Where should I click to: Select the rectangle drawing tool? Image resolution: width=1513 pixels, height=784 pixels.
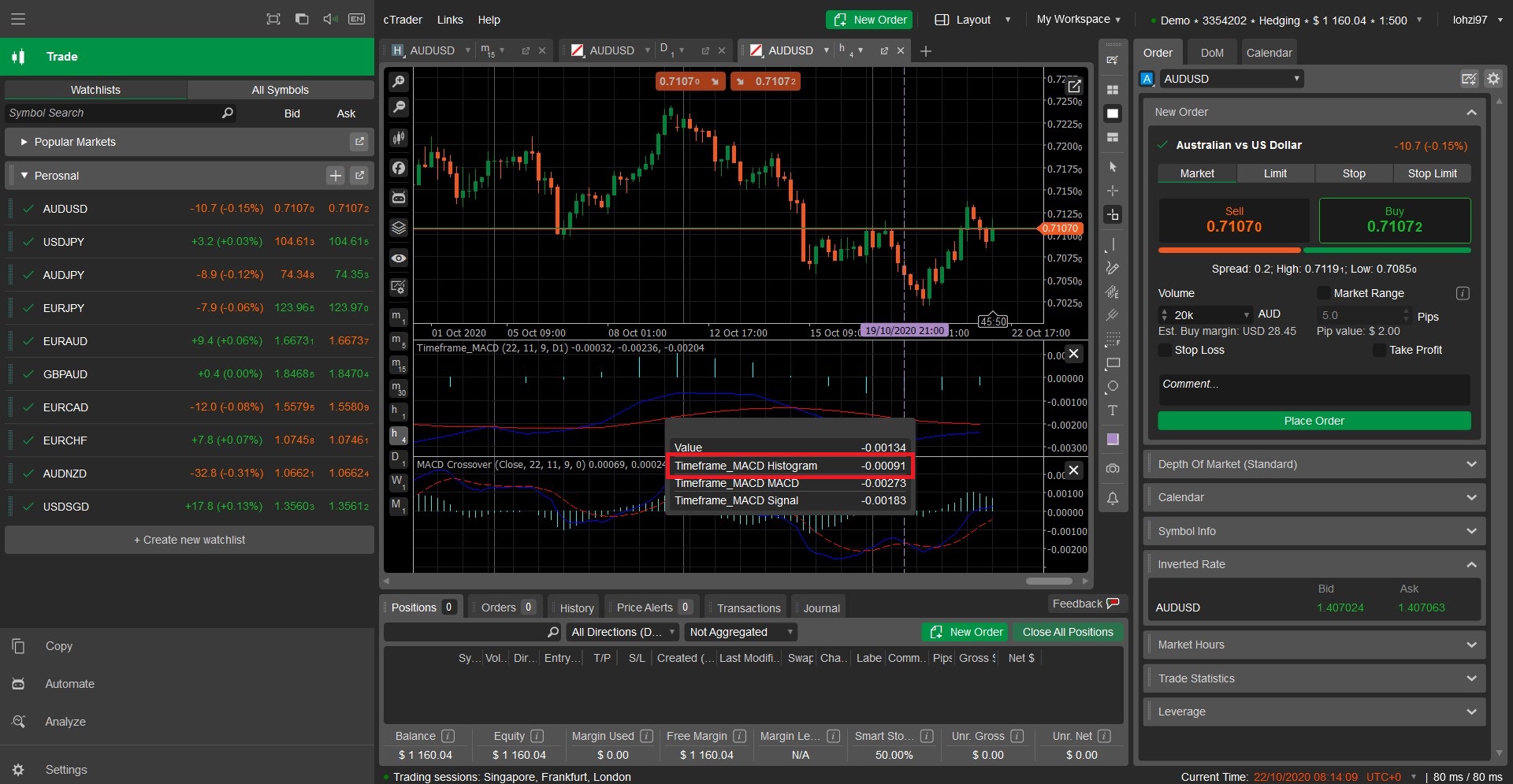pyautogui.click(x=1113, y=363)
